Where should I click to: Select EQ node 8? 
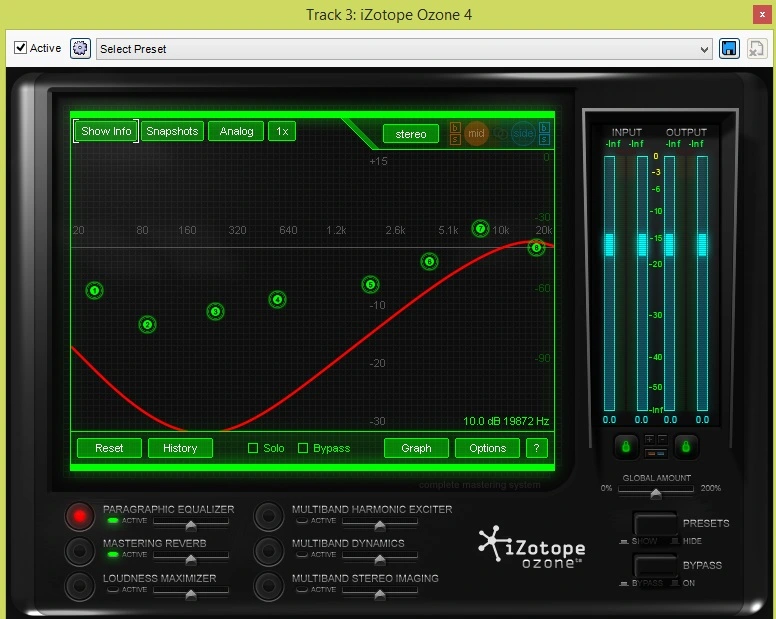coord(536,247)
